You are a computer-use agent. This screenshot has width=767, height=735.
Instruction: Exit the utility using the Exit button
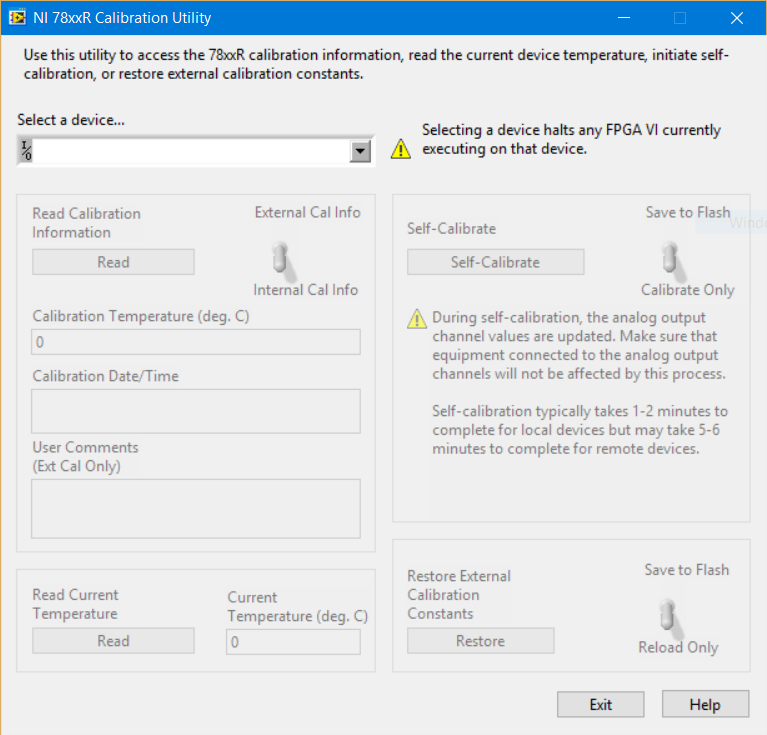pyautogui.click(x=600, y=704)
